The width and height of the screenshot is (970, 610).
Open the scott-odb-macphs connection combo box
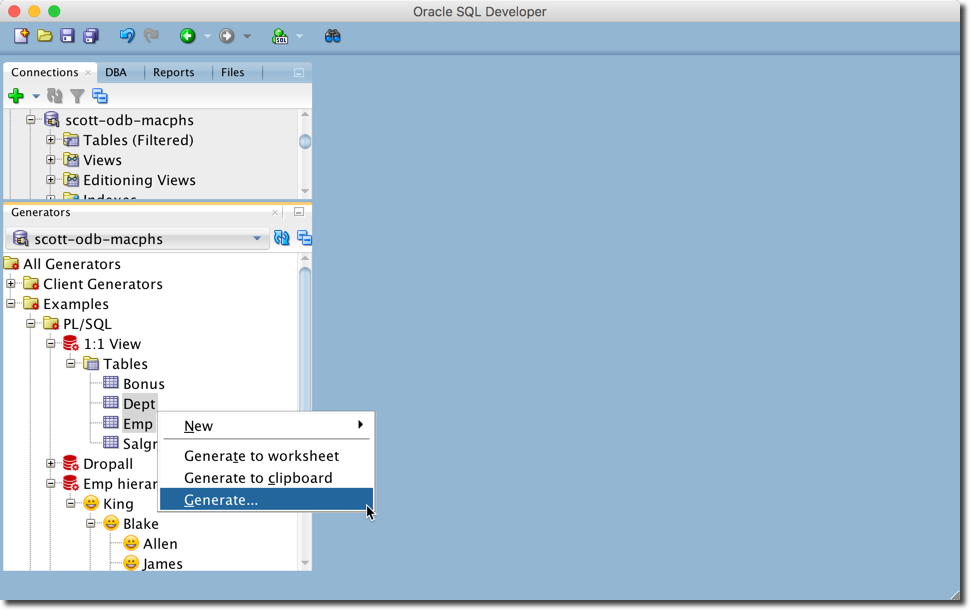138,239
